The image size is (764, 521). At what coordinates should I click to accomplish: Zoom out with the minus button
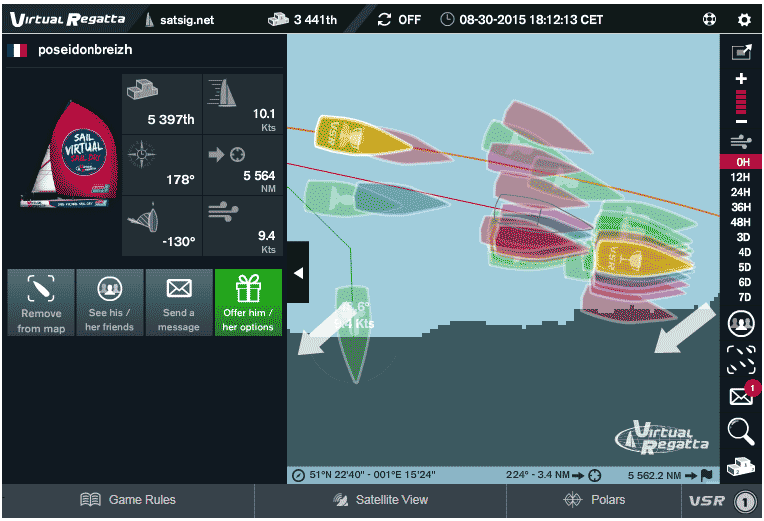[741, 121]
